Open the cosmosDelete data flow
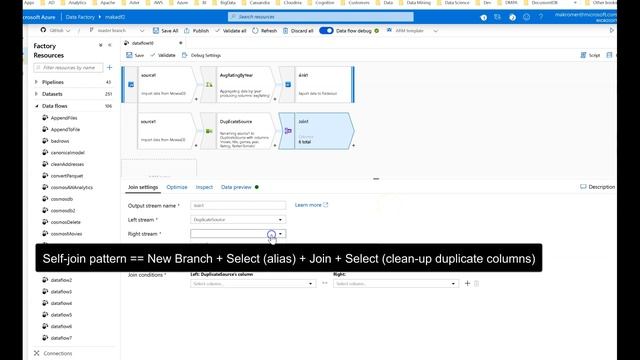Screen dimensions: 640x360 (65, 222)
